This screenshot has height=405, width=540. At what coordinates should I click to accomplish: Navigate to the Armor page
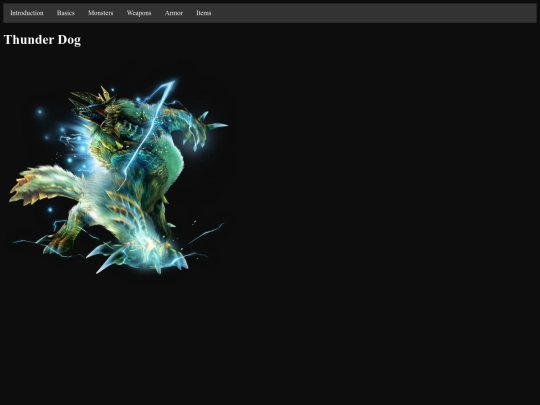tap(174, 13)
